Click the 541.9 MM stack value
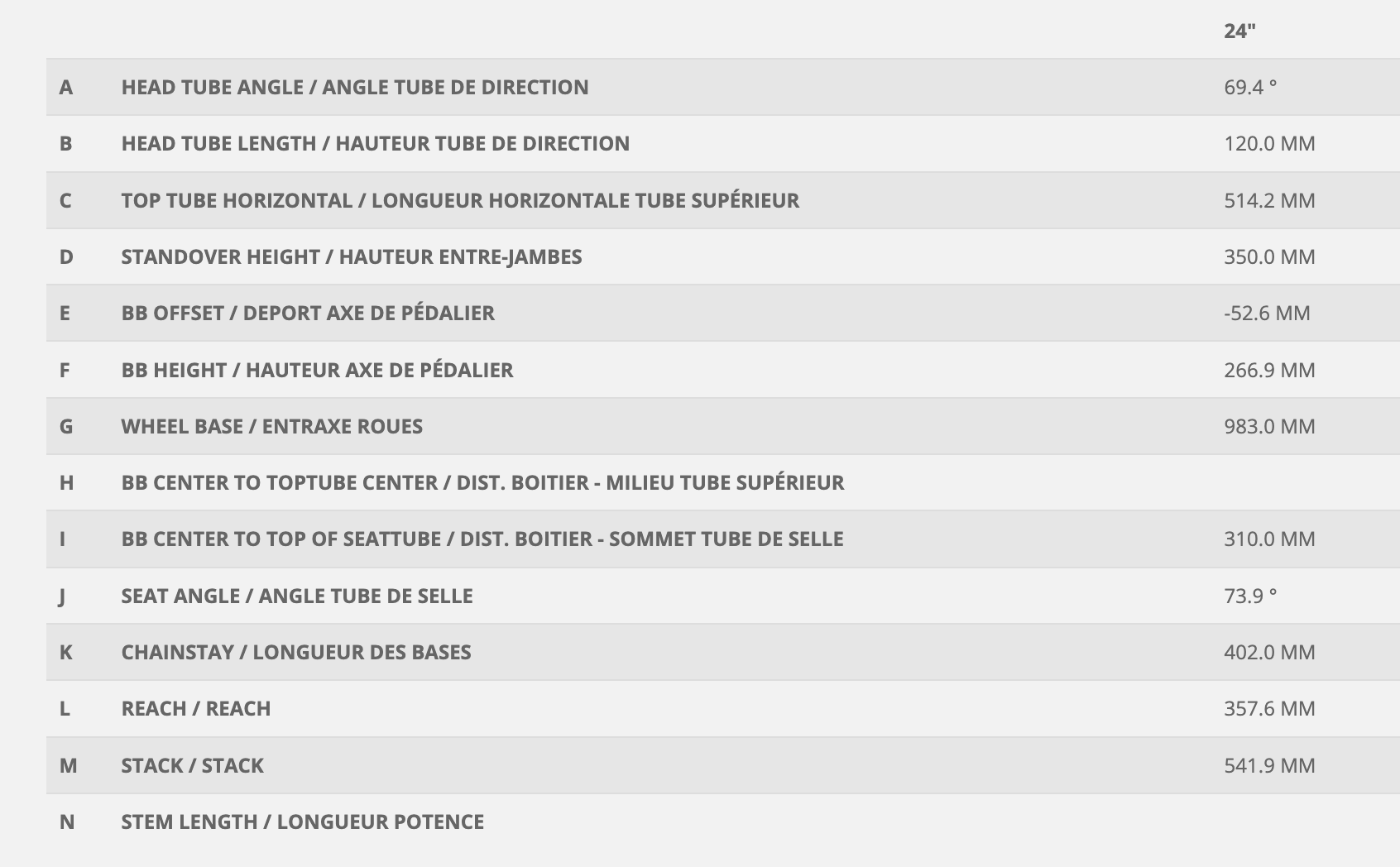Image resolution: width=1400 pixels, height=867 pixels. (x=1269, y=766)
